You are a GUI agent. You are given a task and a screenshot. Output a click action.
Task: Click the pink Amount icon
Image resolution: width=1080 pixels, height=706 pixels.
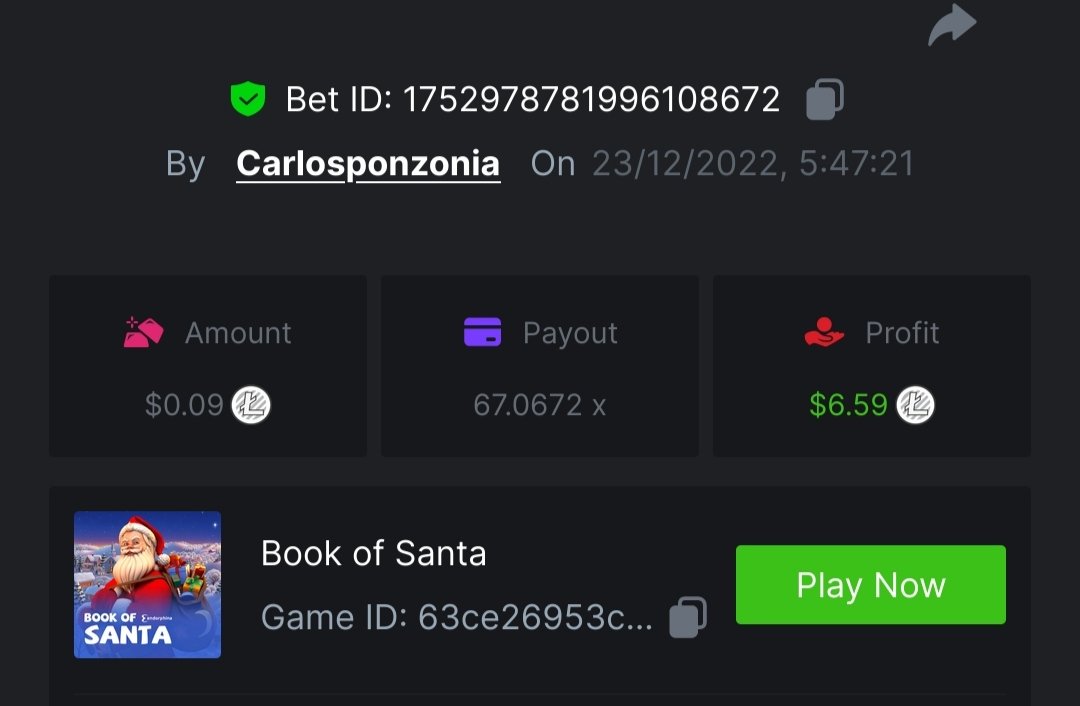(143, 333)
